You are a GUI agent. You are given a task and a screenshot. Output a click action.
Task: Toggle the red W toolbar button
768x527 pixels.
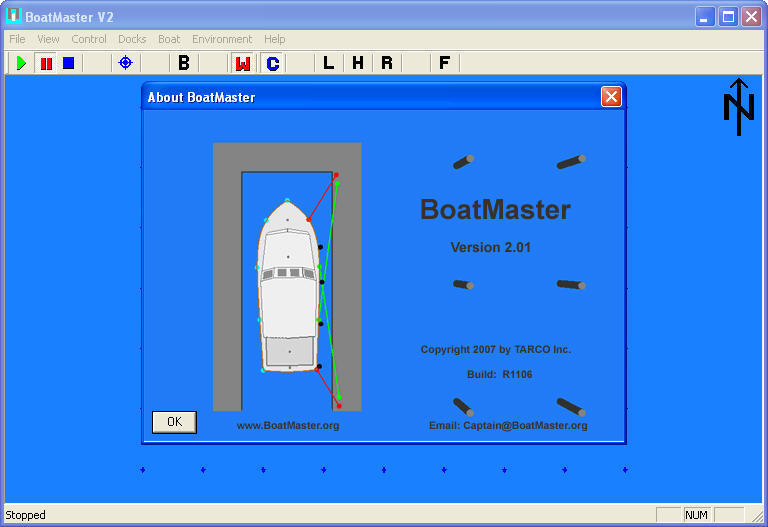[242, 63]
